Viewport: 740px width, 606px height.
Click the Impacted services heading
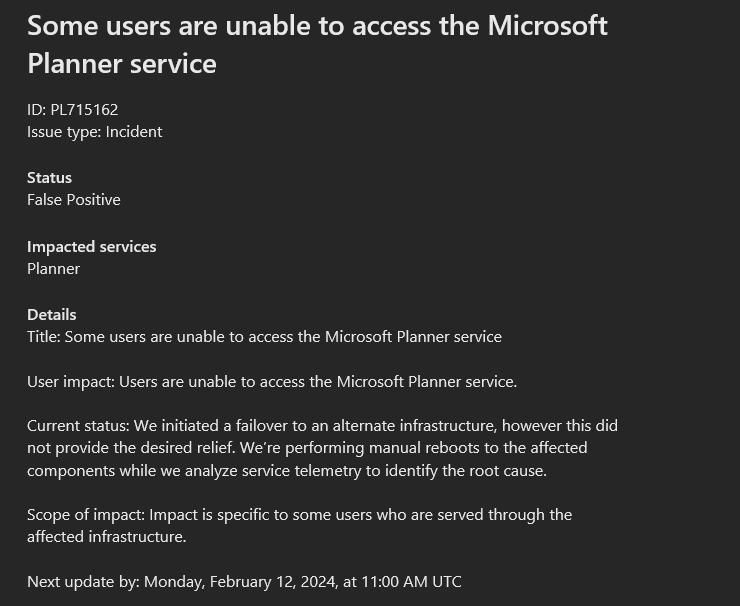coord(91,246)
